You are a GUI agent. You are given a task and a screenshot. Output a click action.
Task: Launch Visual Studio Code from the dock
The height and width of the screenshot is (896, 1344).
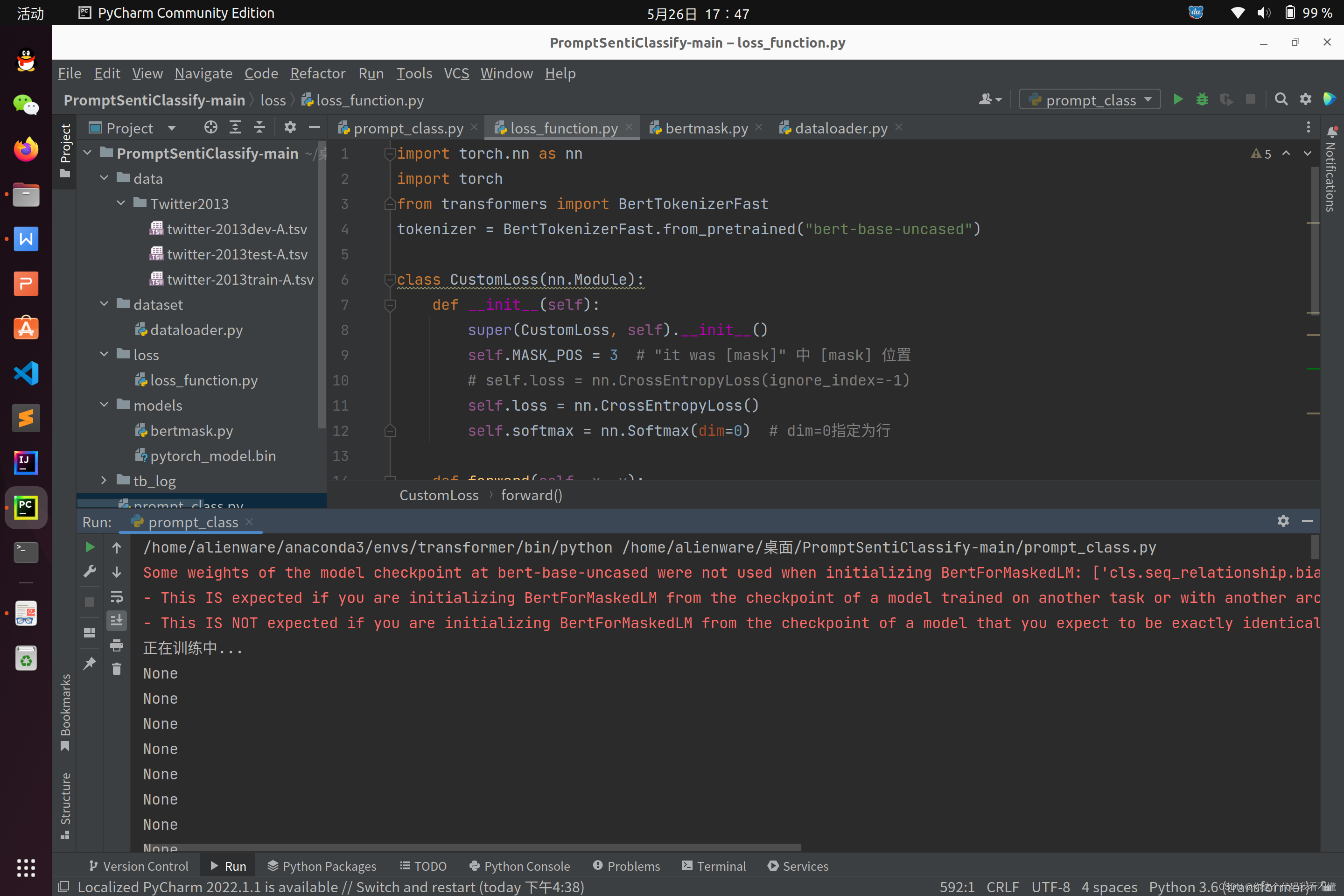pos(26,373)
